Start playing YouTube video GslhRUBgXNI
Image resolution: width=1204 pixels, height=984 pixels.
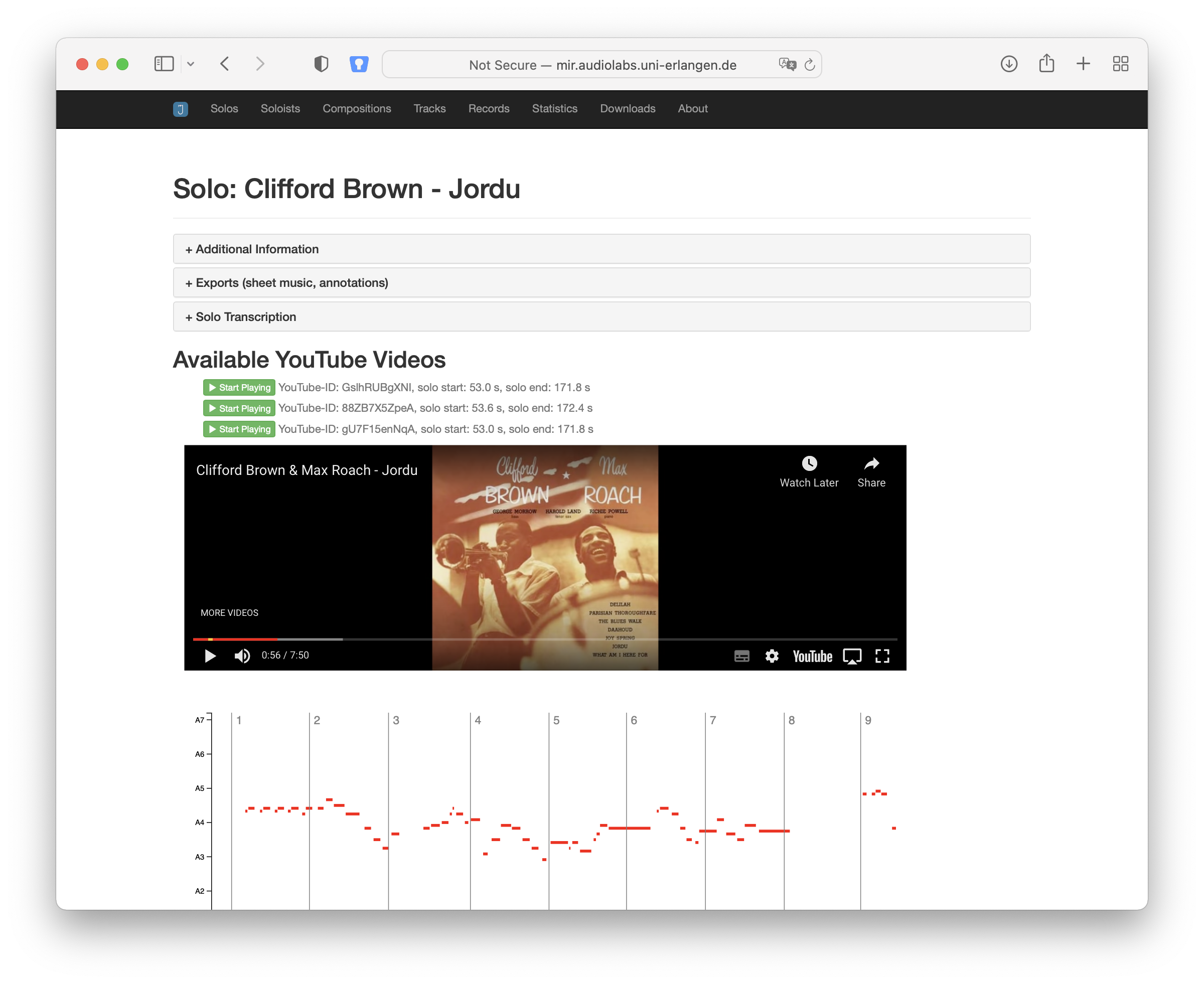pyautogui.click(x=239, y=388)
